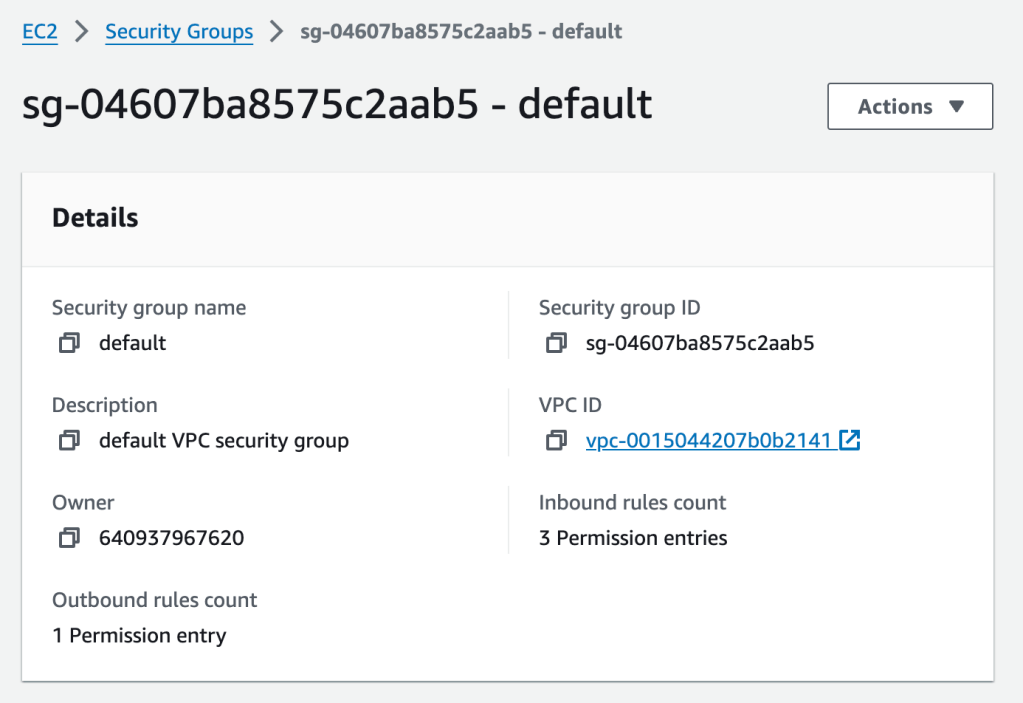
Task: Click the Outbound rules count label
Action: [155, 600]
